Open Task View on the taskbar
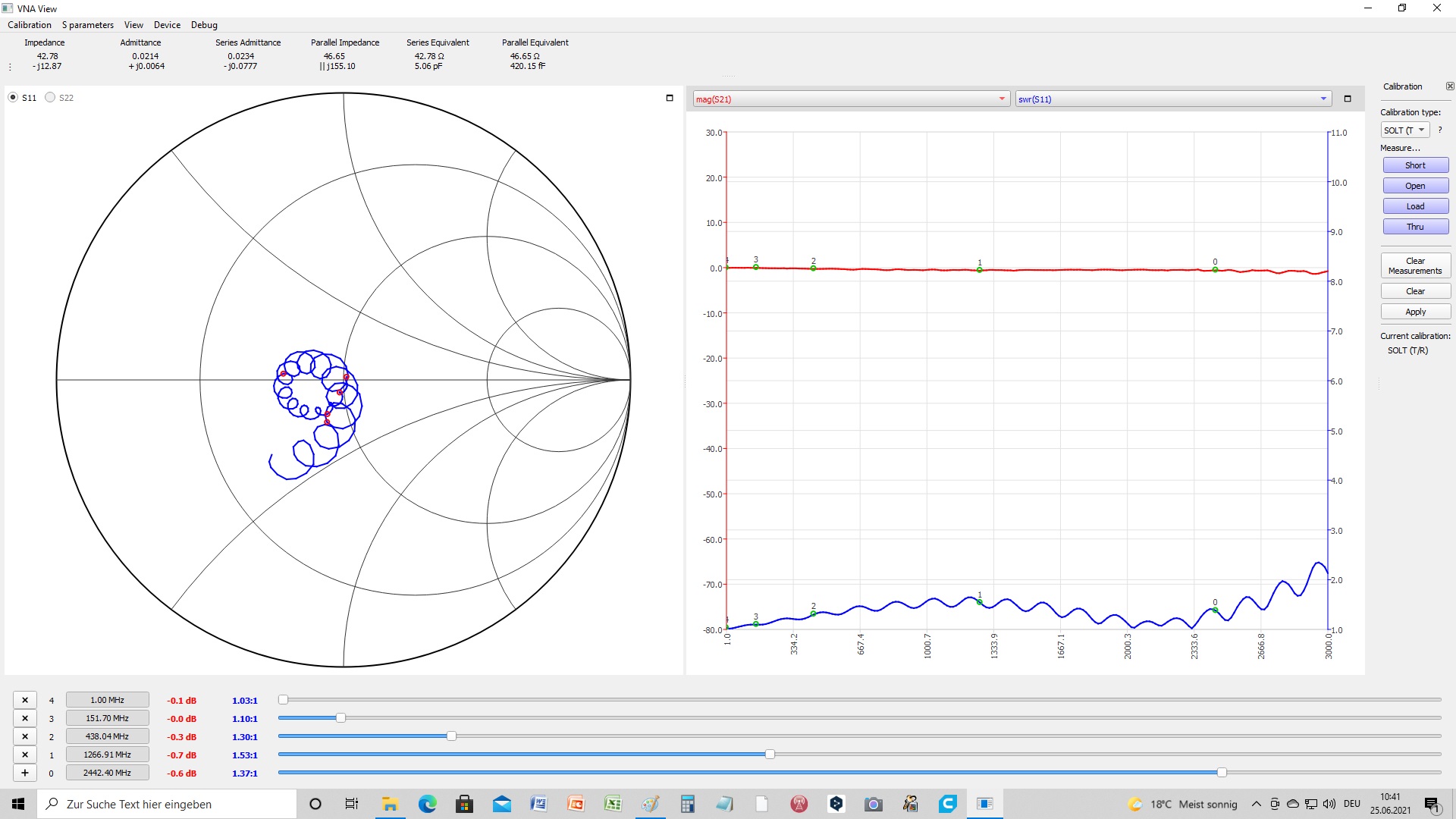The height and width of the screenshot is (819, 1456). tap(352, 804)
